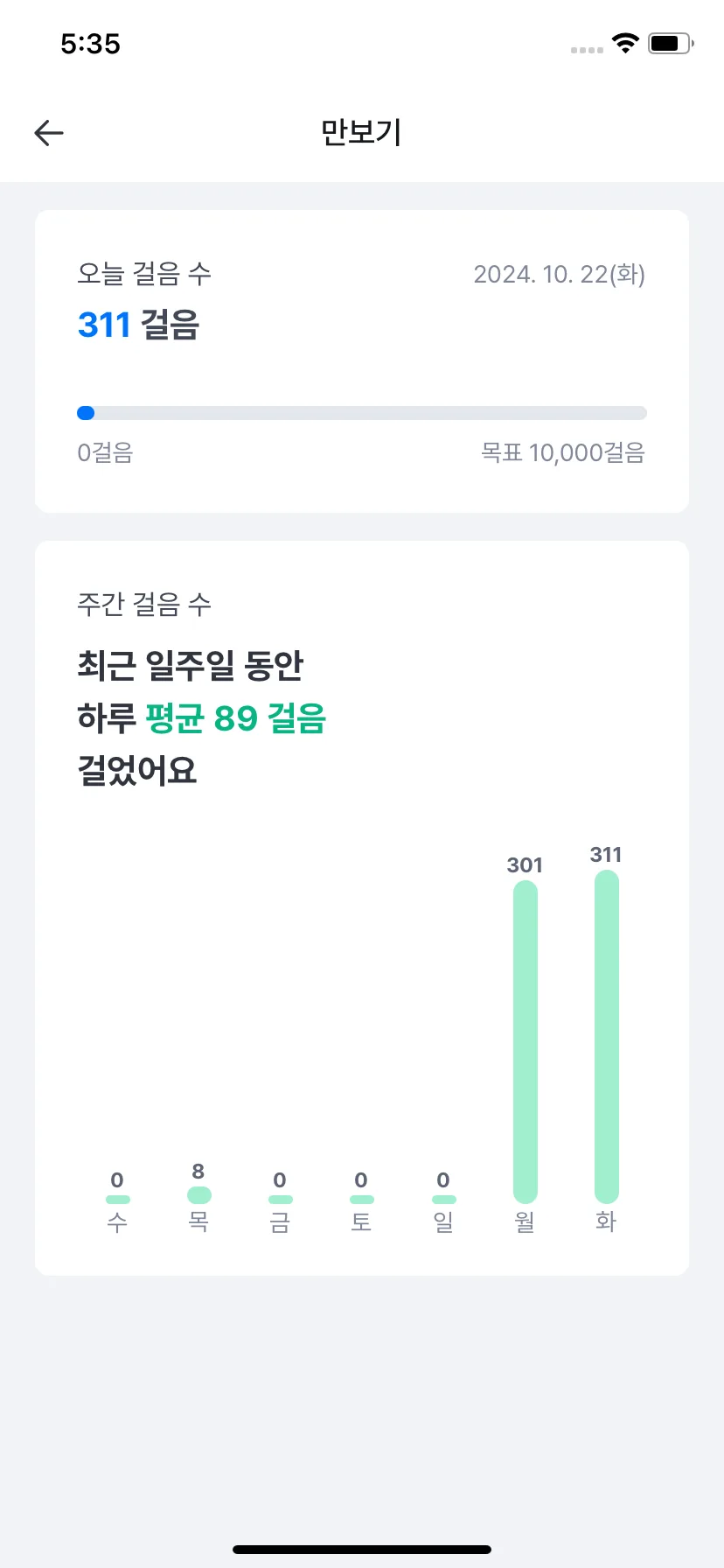
Task: Tap the back arrow icon
Action: click(49, 133)
